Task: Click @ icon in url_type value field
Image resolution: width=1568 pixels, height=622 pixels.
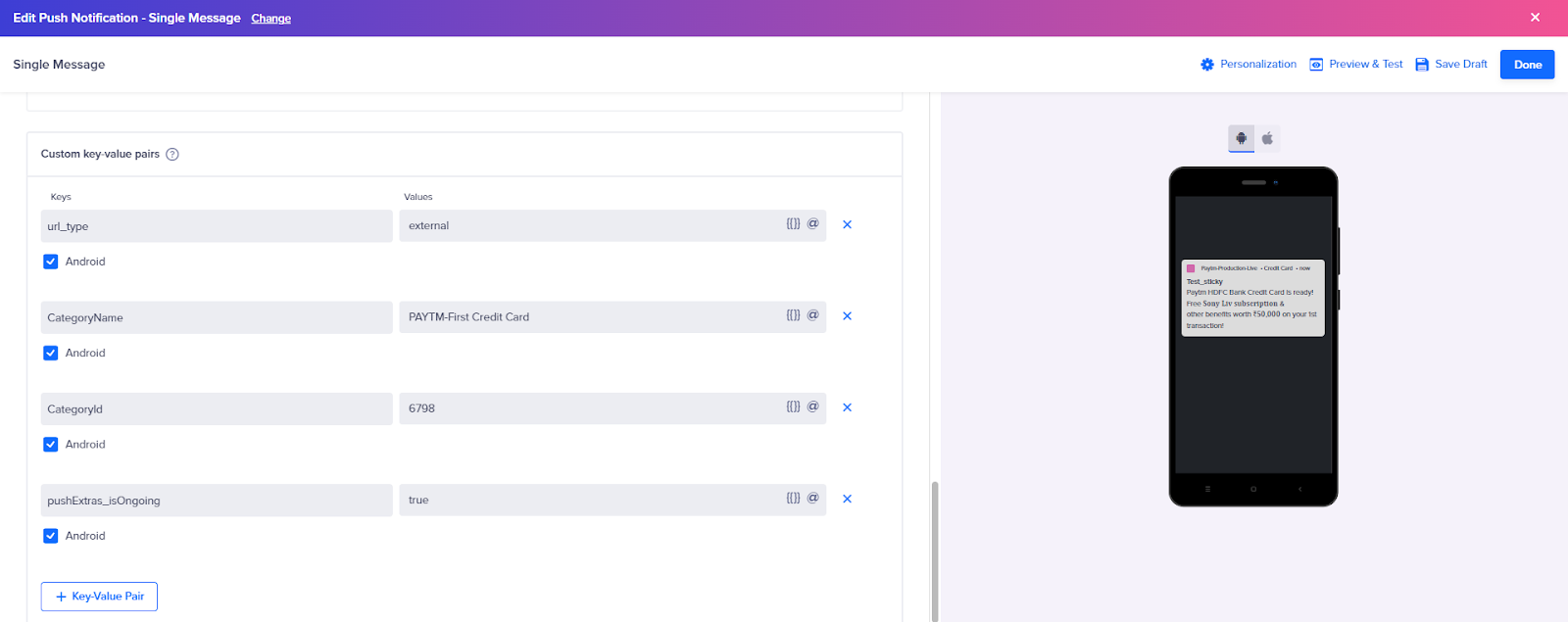Action: click(x=812, y=223)
